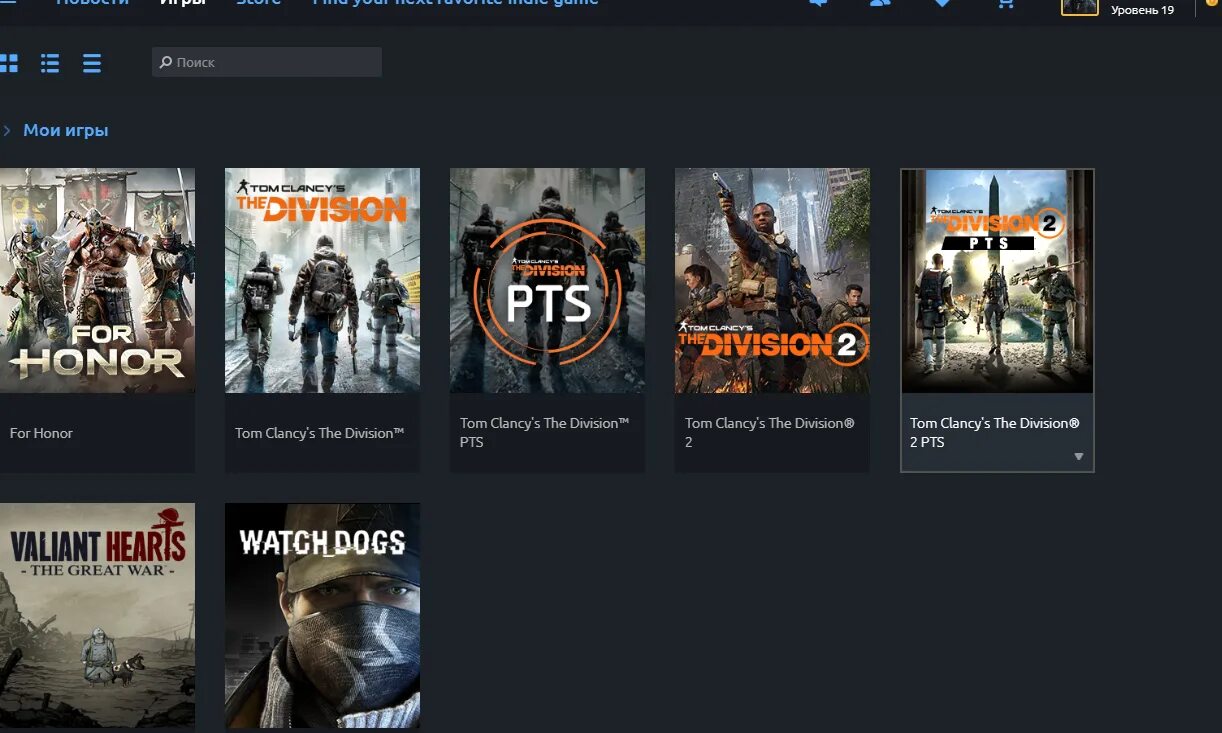The image size is (1222, 733).
Task: Click the Tom Clancy's The Division® 2 title
Action: click(x=770, y=433)
